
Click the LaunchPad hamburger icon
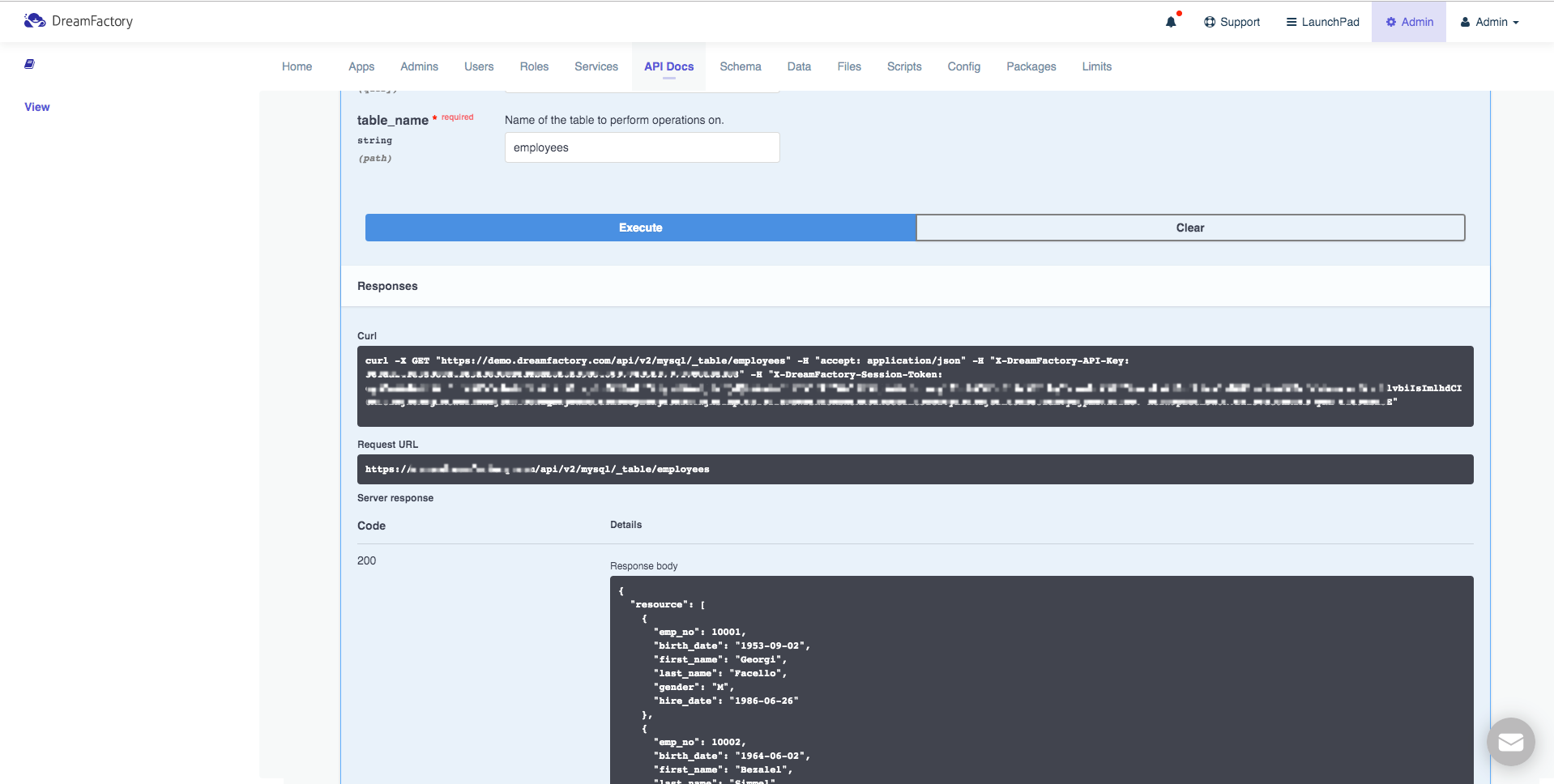tap(1291, 22)
